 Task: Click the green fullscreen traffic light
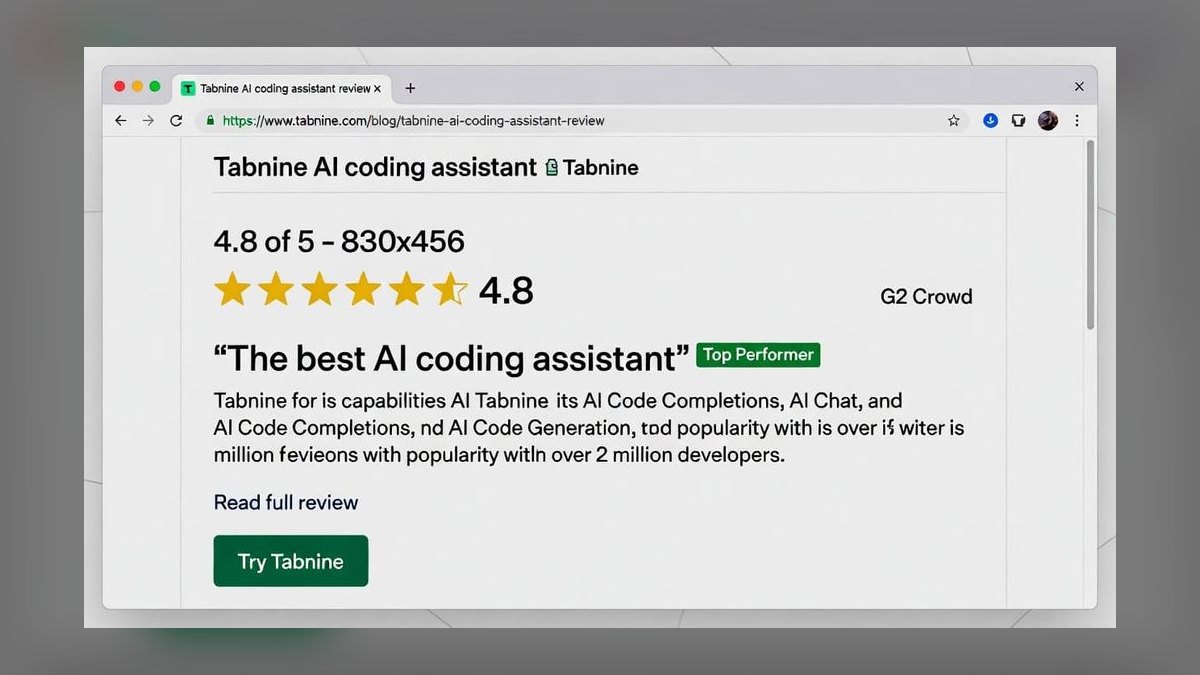click(155, 87)
